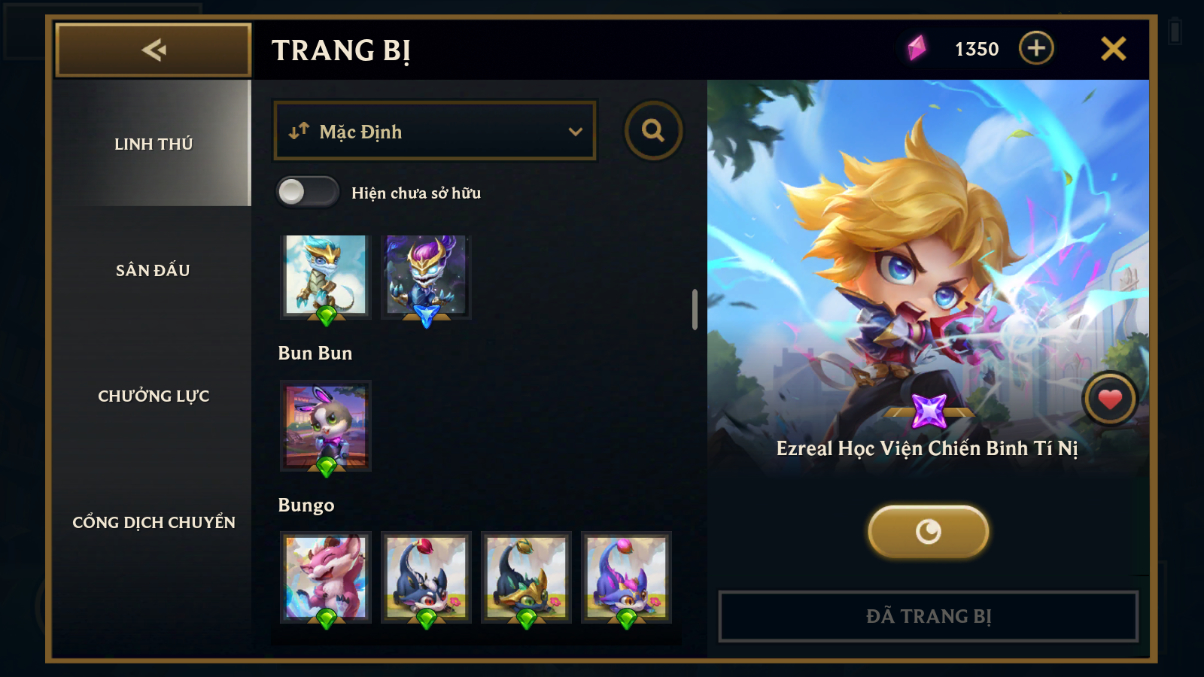
Task: Select the Linh Thú tab
Action: pos(153,144)
